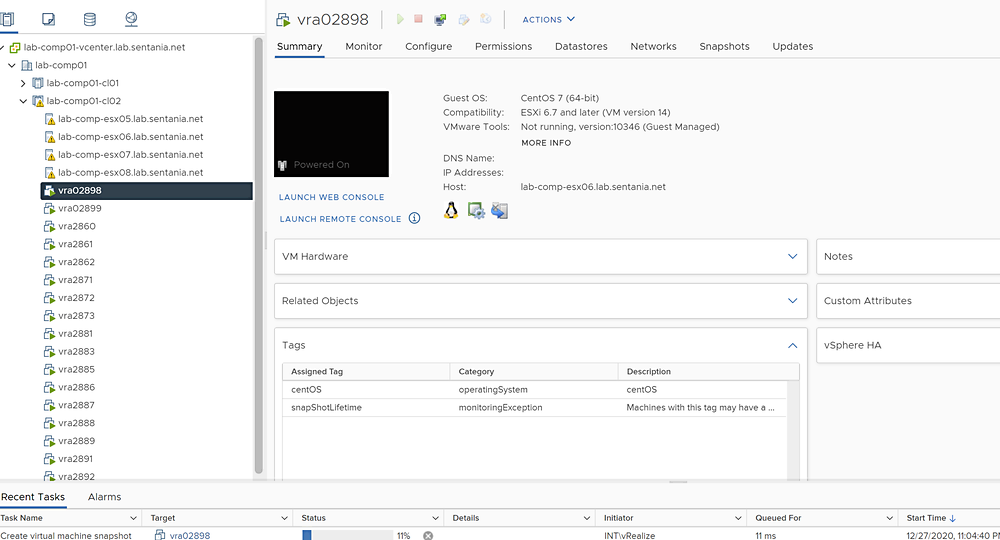Viewport: 1000px width, 540px height.
Task: Cancel the snapshot task with the X icon
Action: point(428,536)
